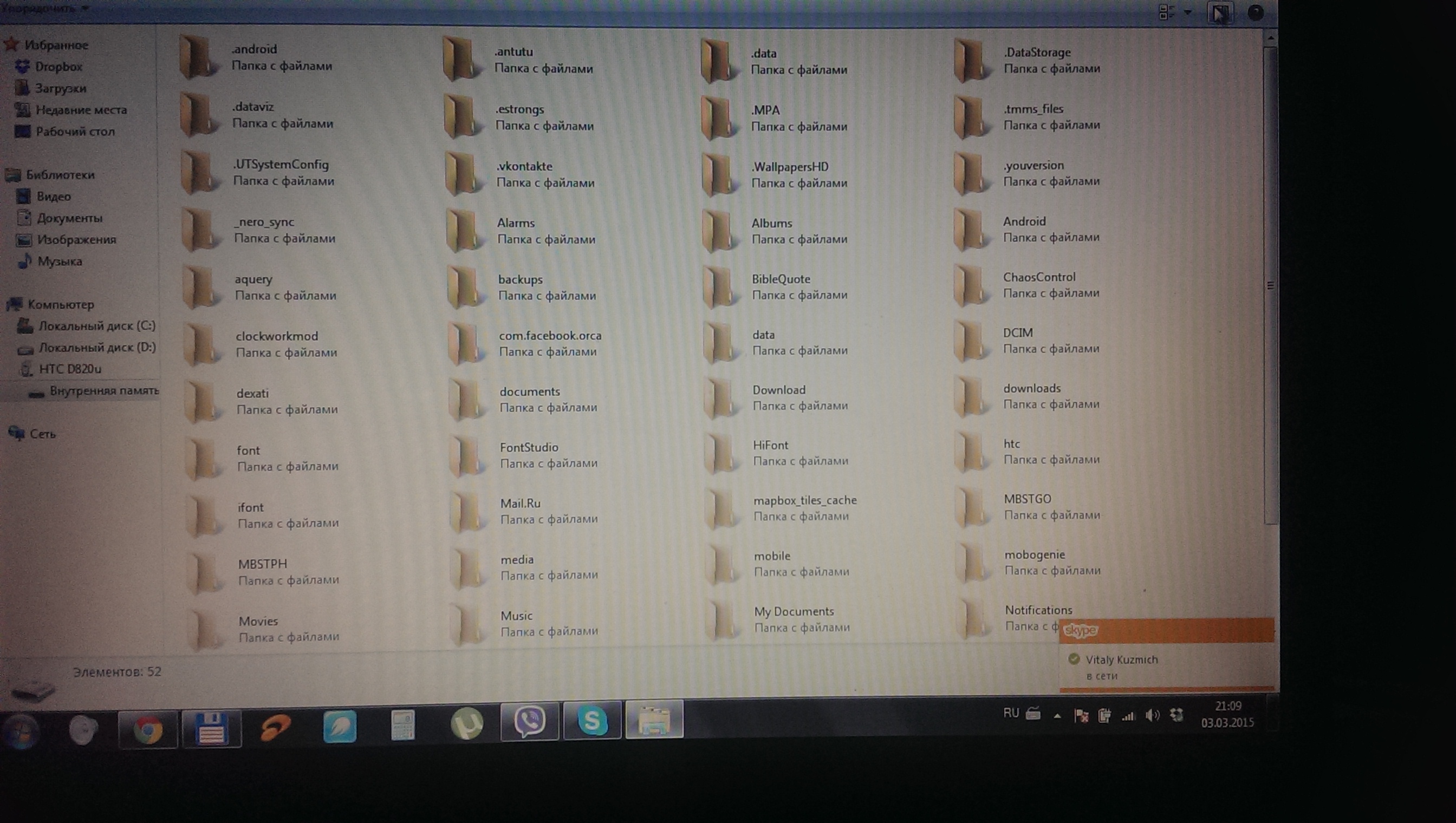This screenshot has height=823, width=1456.
Task: Switch to Viber in the taskbar
Action: pyautogui.click(x=529, y=721)
